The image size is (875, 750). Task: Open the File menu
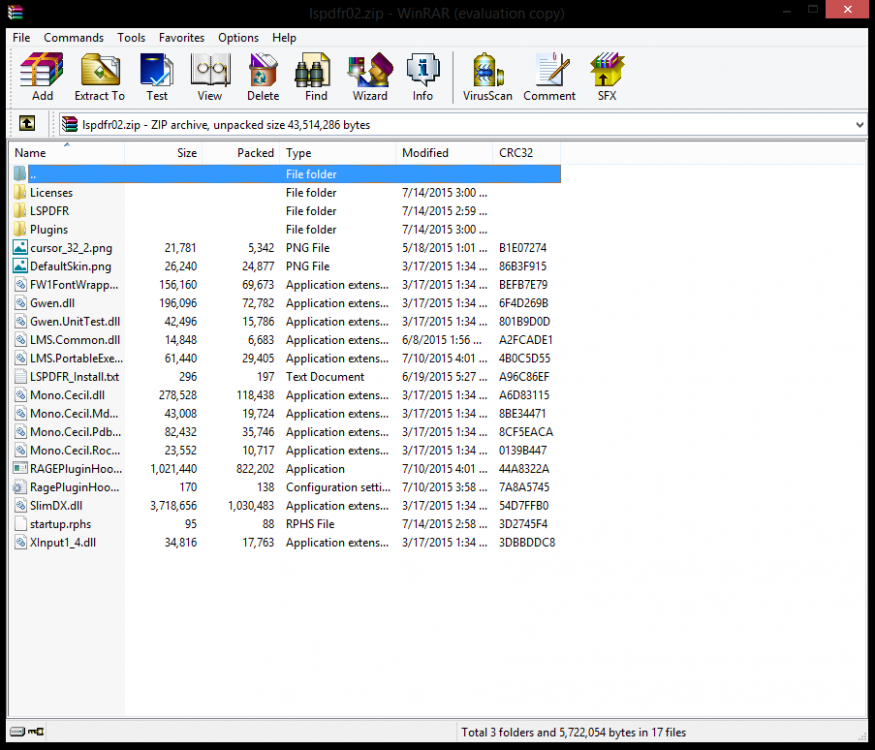tap(21, 37)
